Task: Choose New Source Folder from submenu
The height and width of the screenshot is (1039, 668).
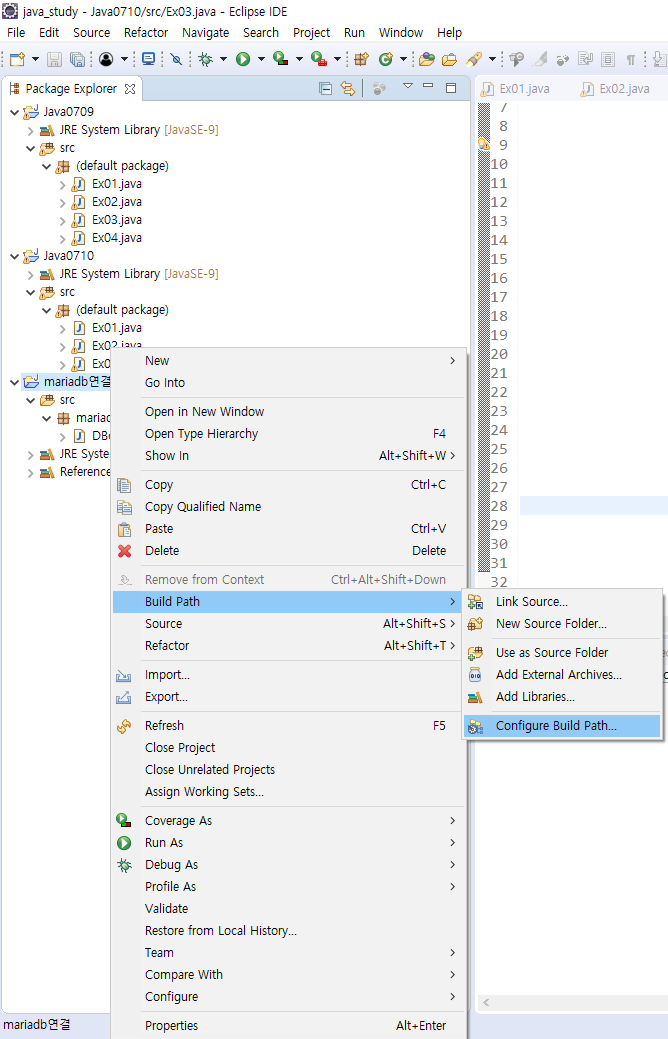Action: 562,624
